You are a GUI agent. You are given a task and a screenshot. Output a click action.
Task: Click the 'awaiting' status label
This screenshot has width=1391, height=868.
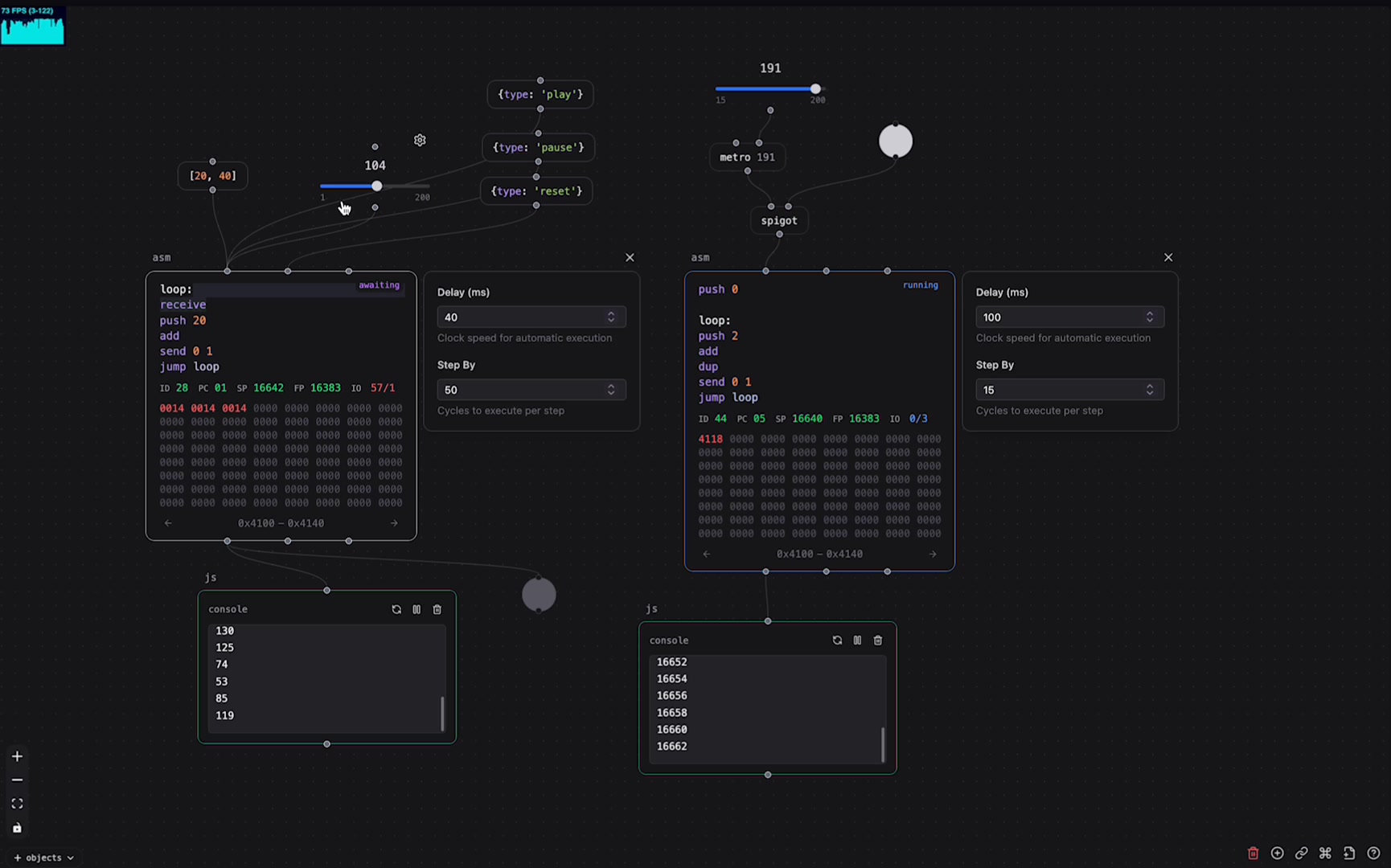[379, 285]
